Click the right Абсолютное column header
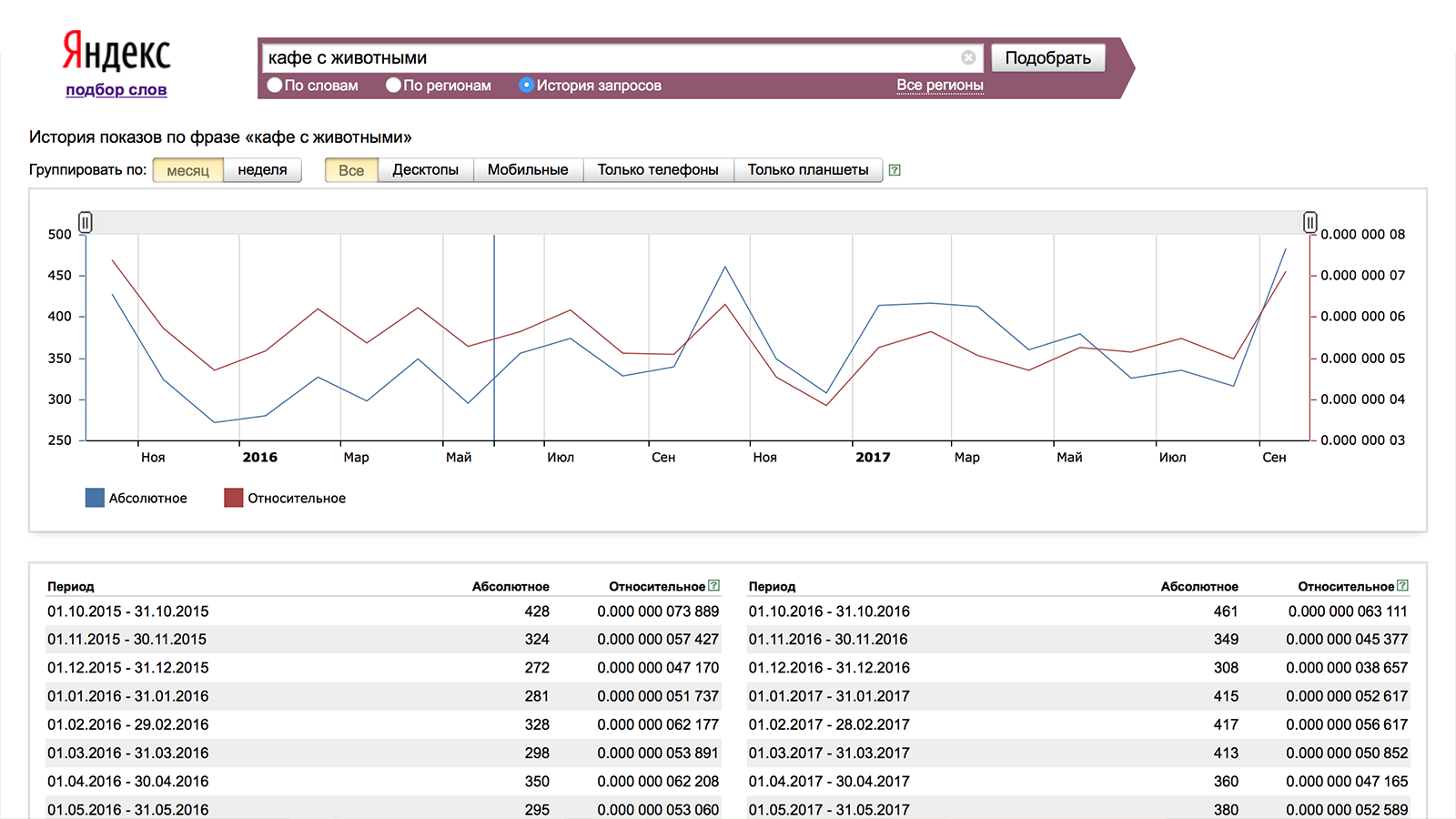 pyautogui.click(x=1199, y=587)
